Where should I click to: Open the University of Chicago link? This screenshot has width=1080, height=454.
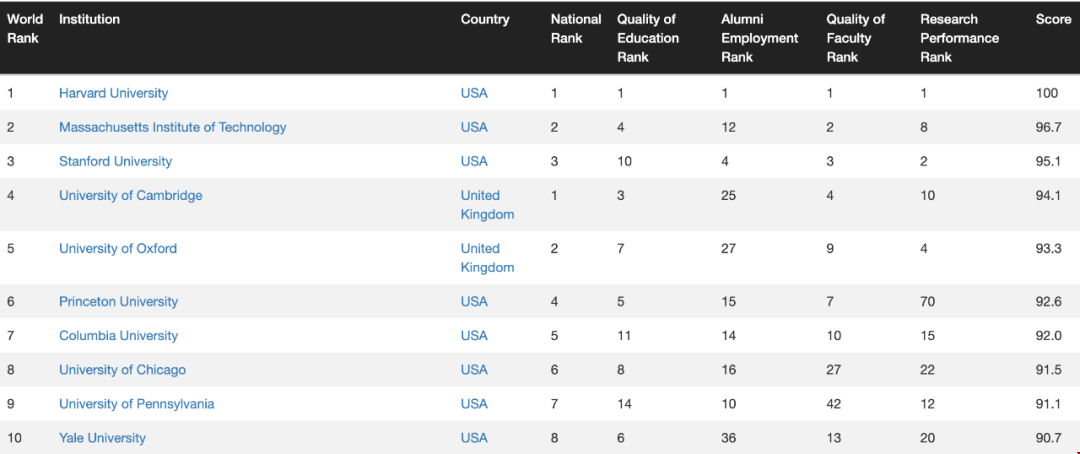pyautogui.click(x=123, y=370)
